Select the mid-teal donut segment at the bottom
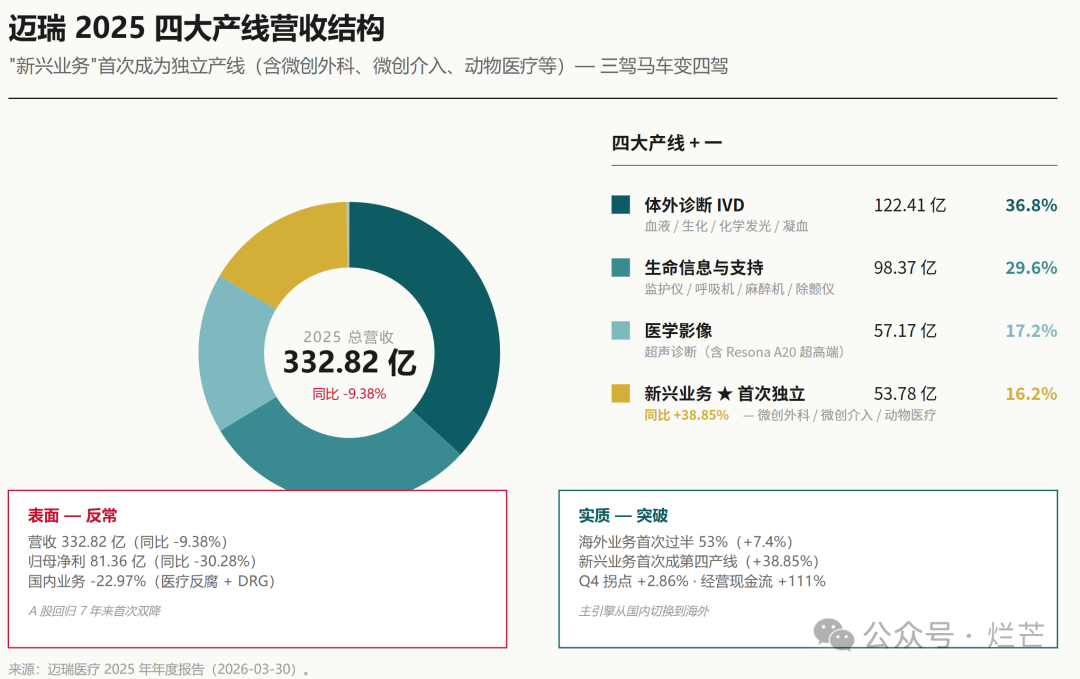Viewport: 1080px width, 679px height. click(x=338, y=451)
